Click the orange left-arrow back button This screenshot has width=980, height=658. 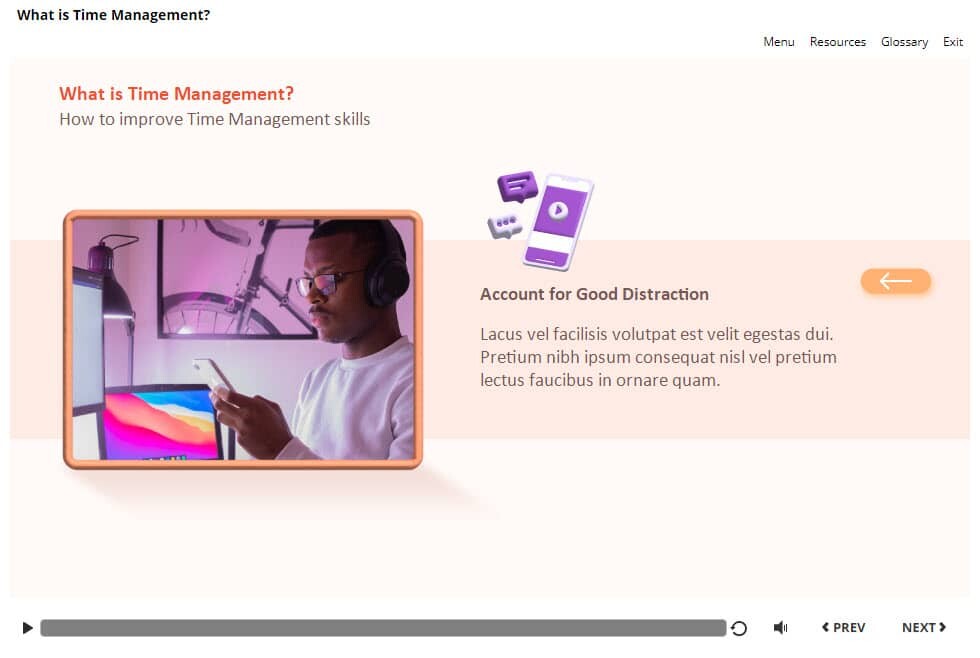point(895,282)
